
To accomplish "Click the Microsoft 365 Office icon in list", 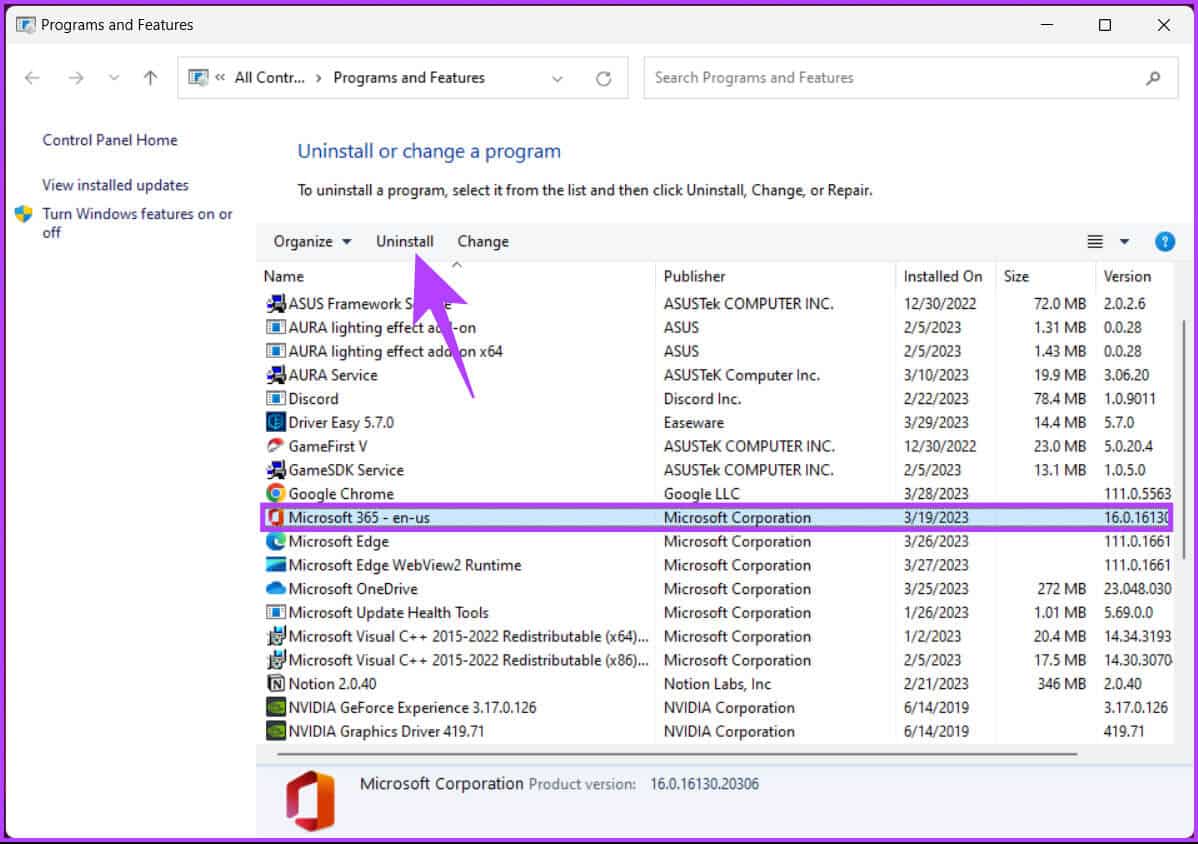I will point(276,518).
